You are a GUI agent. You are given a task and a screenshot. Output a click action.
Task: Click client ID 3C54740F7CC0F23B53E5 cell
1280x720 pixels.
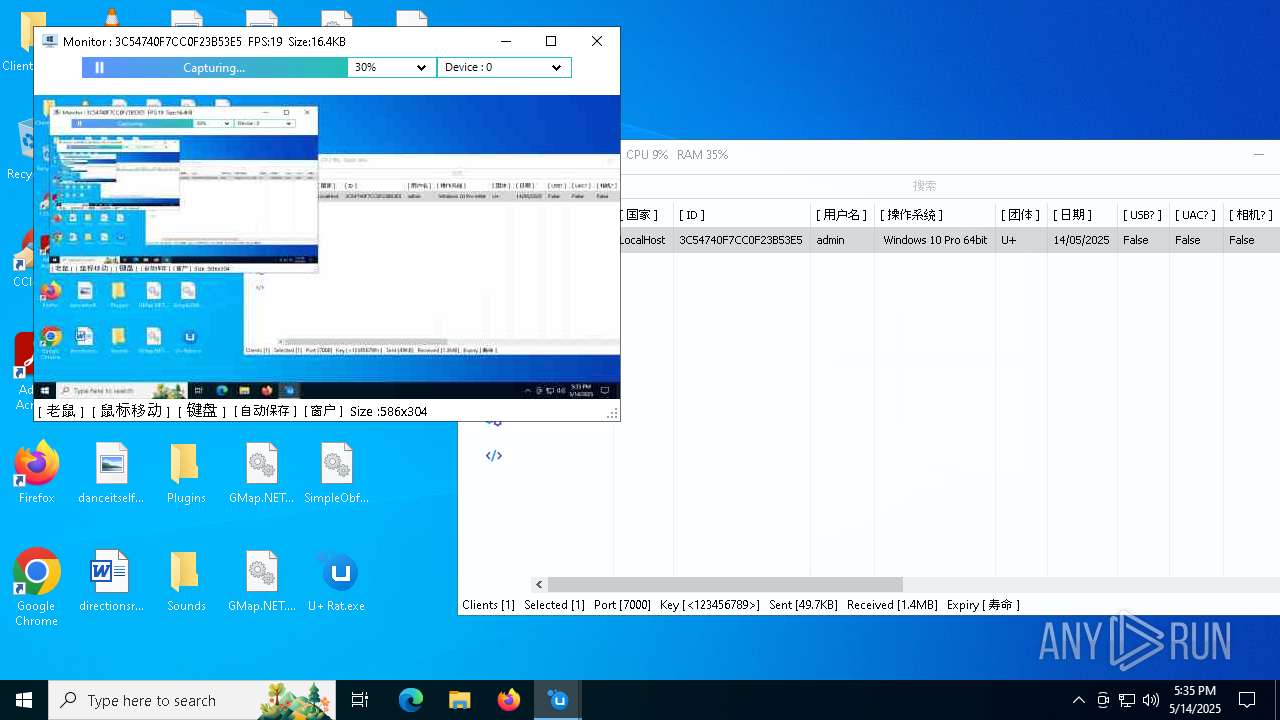(741, 240)
